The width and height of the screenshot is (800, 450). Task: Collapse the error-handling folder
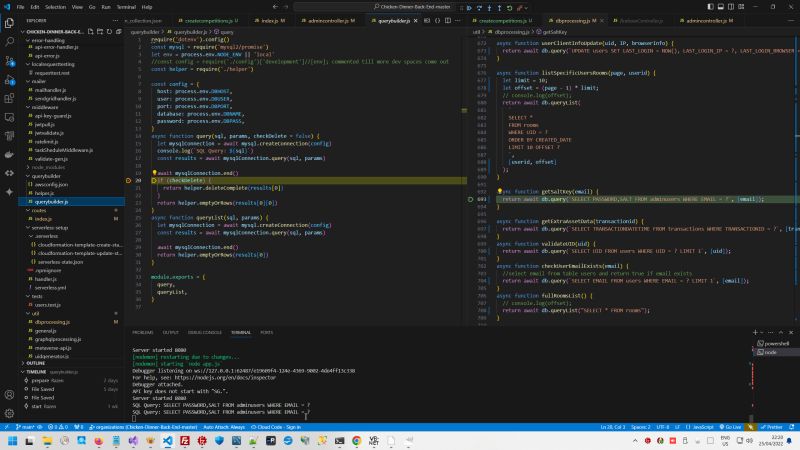pos(46,40)
